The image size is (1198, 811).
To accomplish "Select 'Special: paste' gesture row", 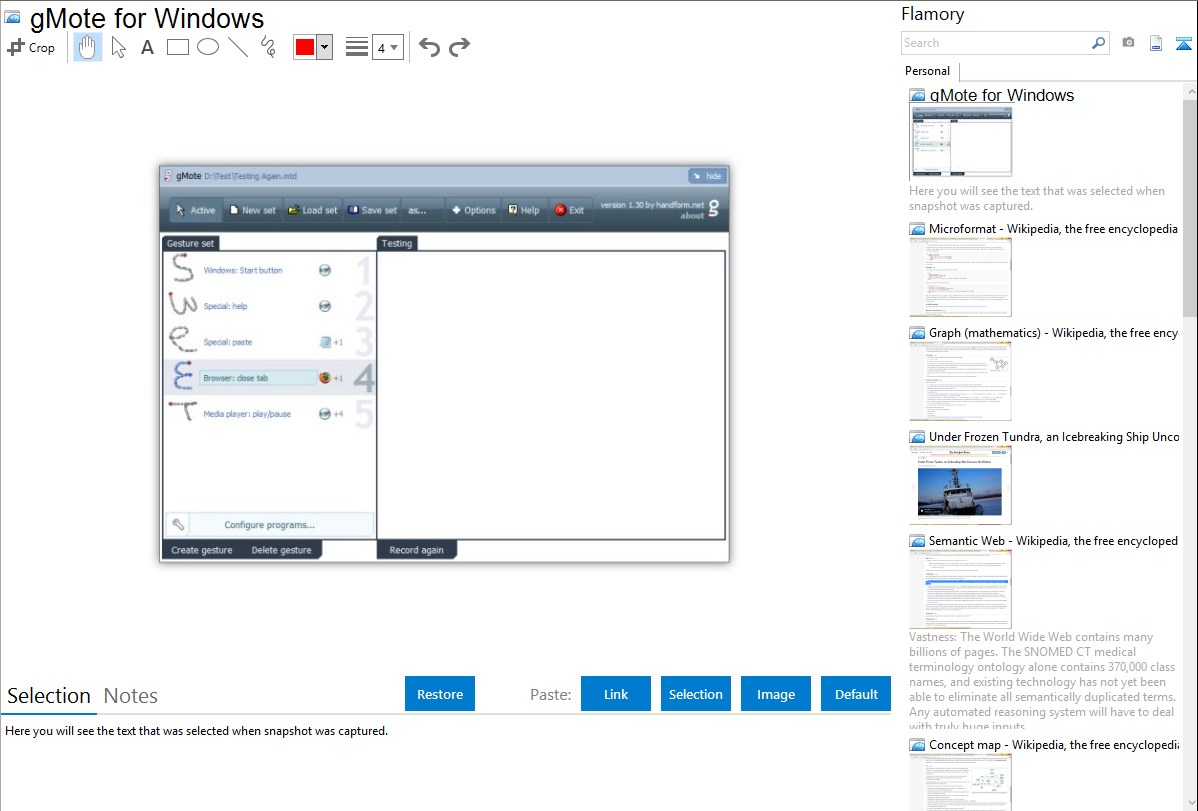I will click(269, 342).
